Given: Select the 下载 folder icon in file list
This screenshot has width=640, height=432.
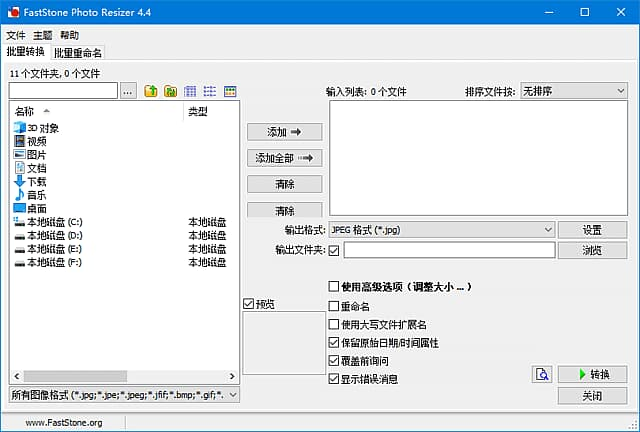Looking at the screenshot, I should 19,182.
